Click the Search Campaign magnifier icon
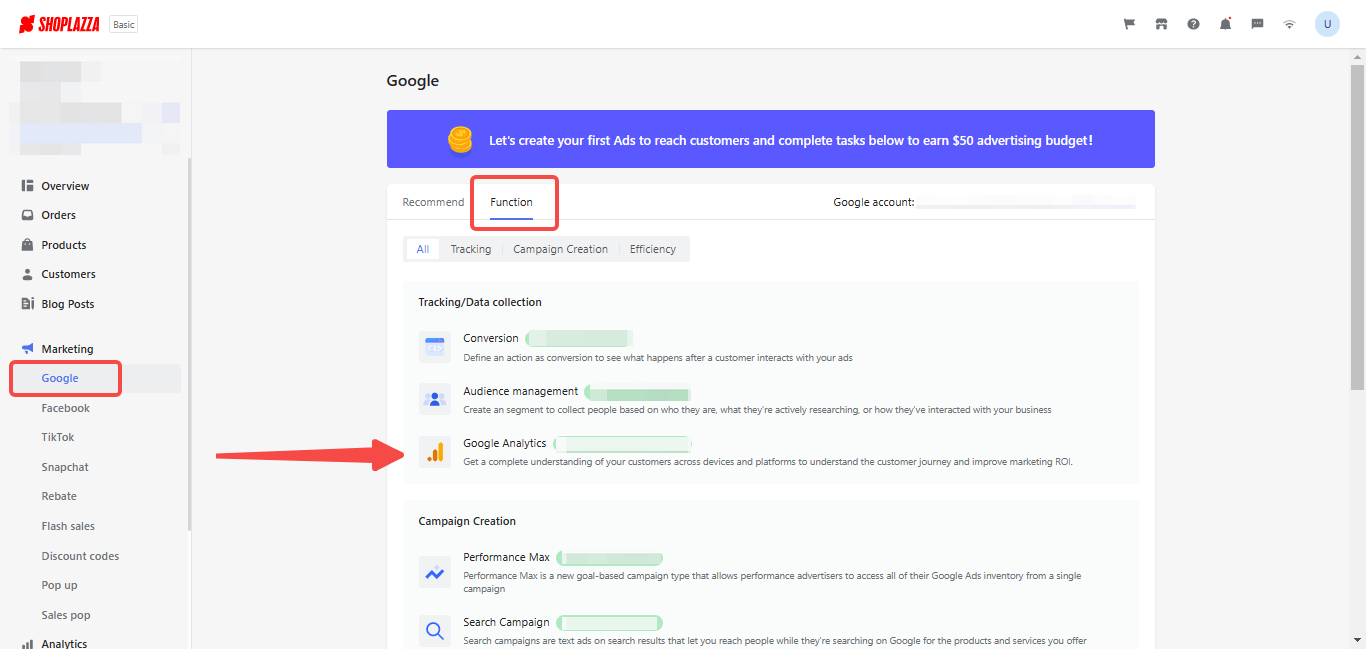Image resolution: width=1366 pixels, height=649 pixels. (x=435, y=631)
